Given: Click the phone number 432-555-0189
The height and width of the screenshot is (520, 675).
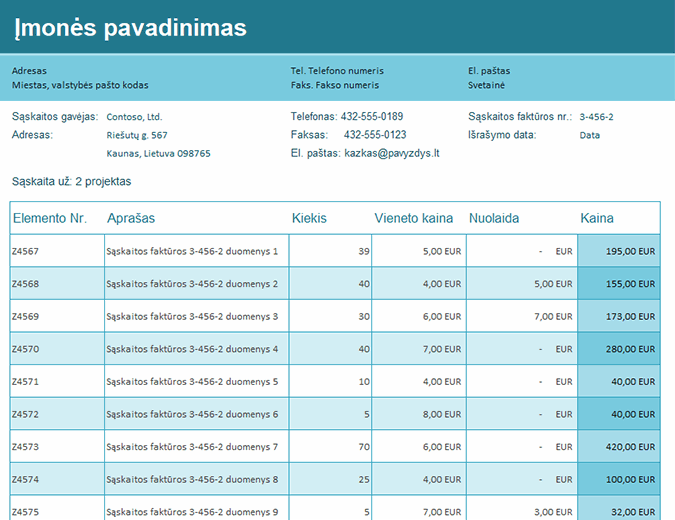Looking at the screenshot, I should pyautogui.click(x=371, y=116).
